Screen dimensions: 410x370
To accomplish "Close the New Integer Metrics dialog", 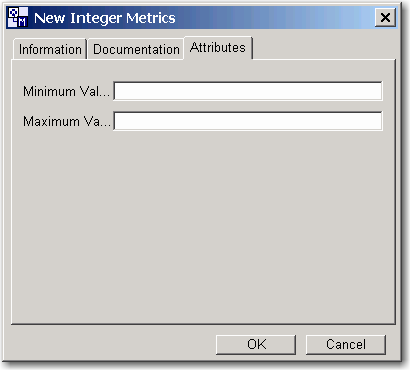I will (385, 17).
